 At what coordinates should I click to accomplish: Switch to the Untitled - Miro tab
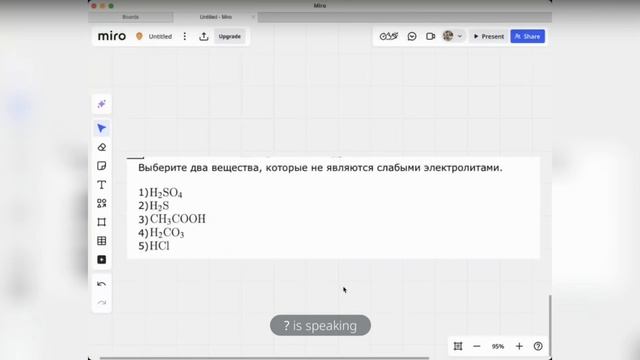pos(216,17)
